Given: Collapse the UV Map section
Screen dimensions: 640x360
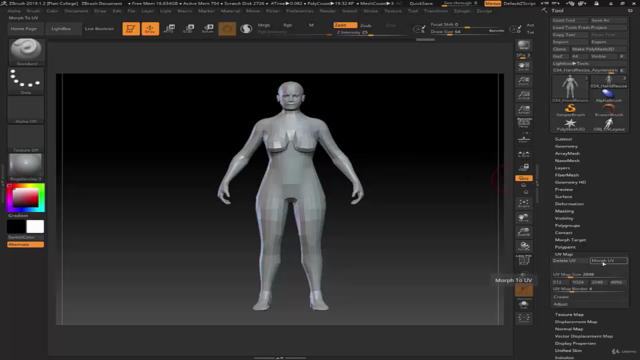Looking at the screenshot, I should pos(564,254).
